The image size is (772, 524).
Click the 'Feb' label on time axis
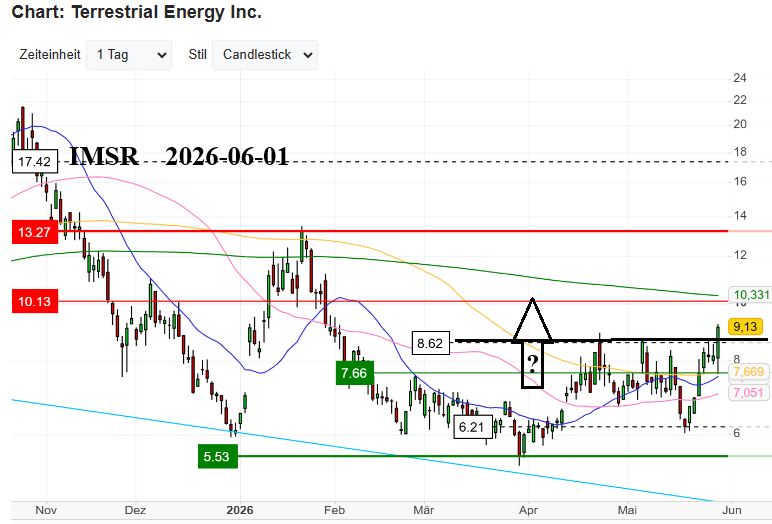click(334, 510)
